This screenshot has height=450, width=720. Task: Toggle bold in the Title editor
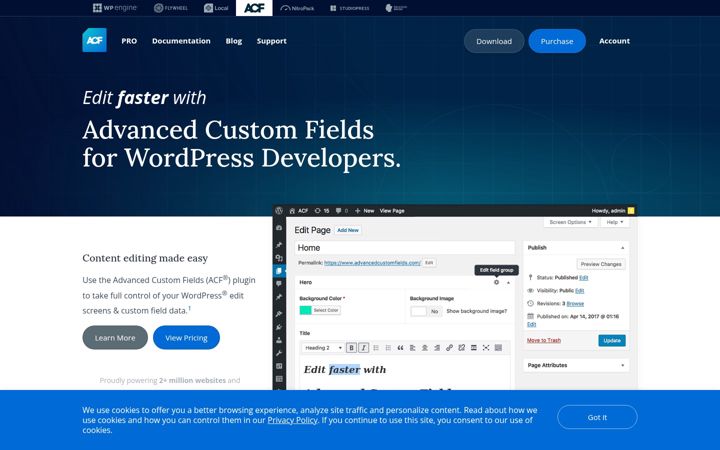351,348
